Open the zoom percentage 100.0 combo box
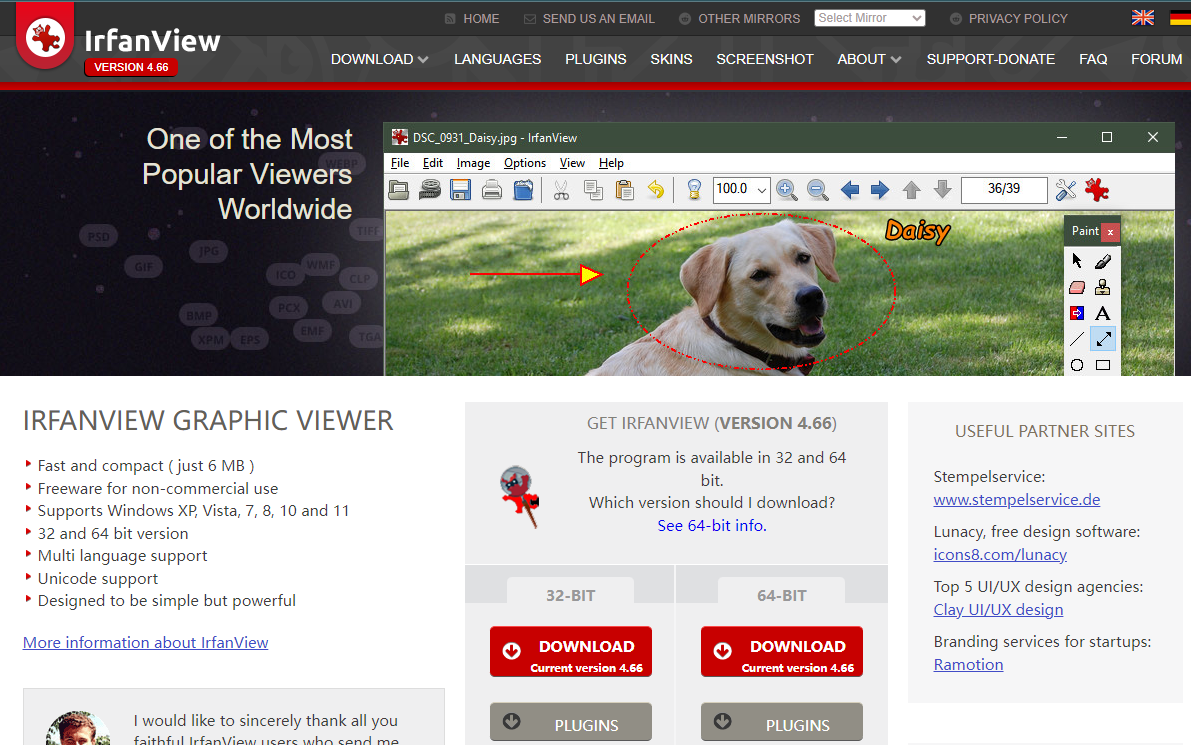 point(741,189)
